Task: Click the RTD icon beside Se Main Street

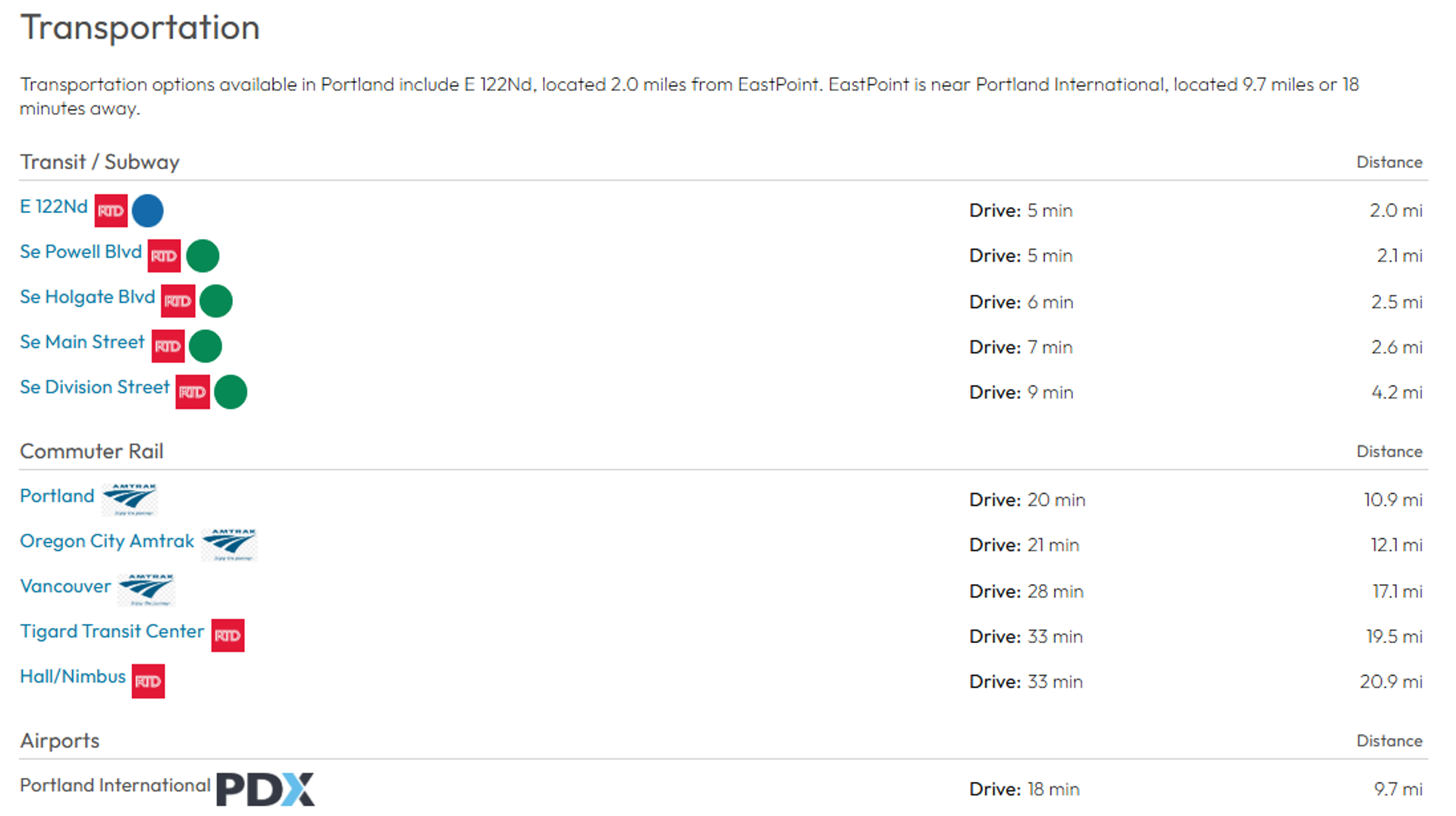Action: [x=168, y=347]
